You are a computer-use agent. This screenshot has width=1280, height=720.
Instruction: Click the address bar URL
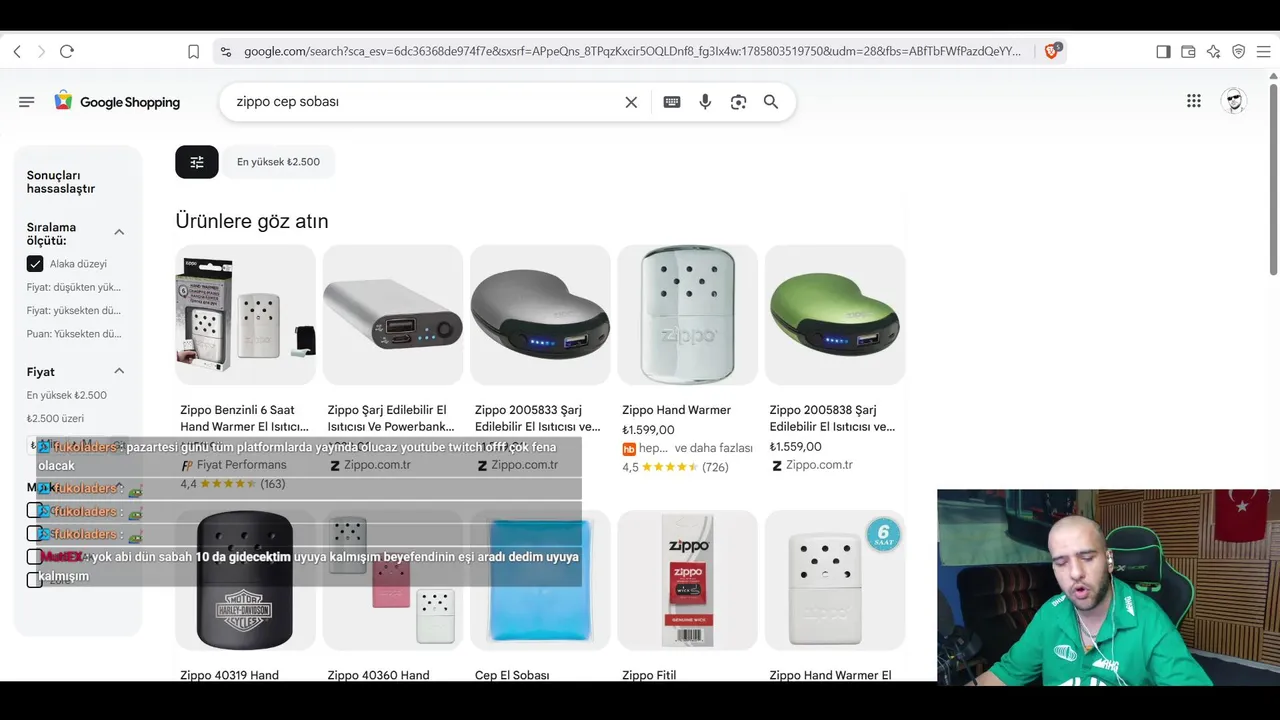coord(632,51)
